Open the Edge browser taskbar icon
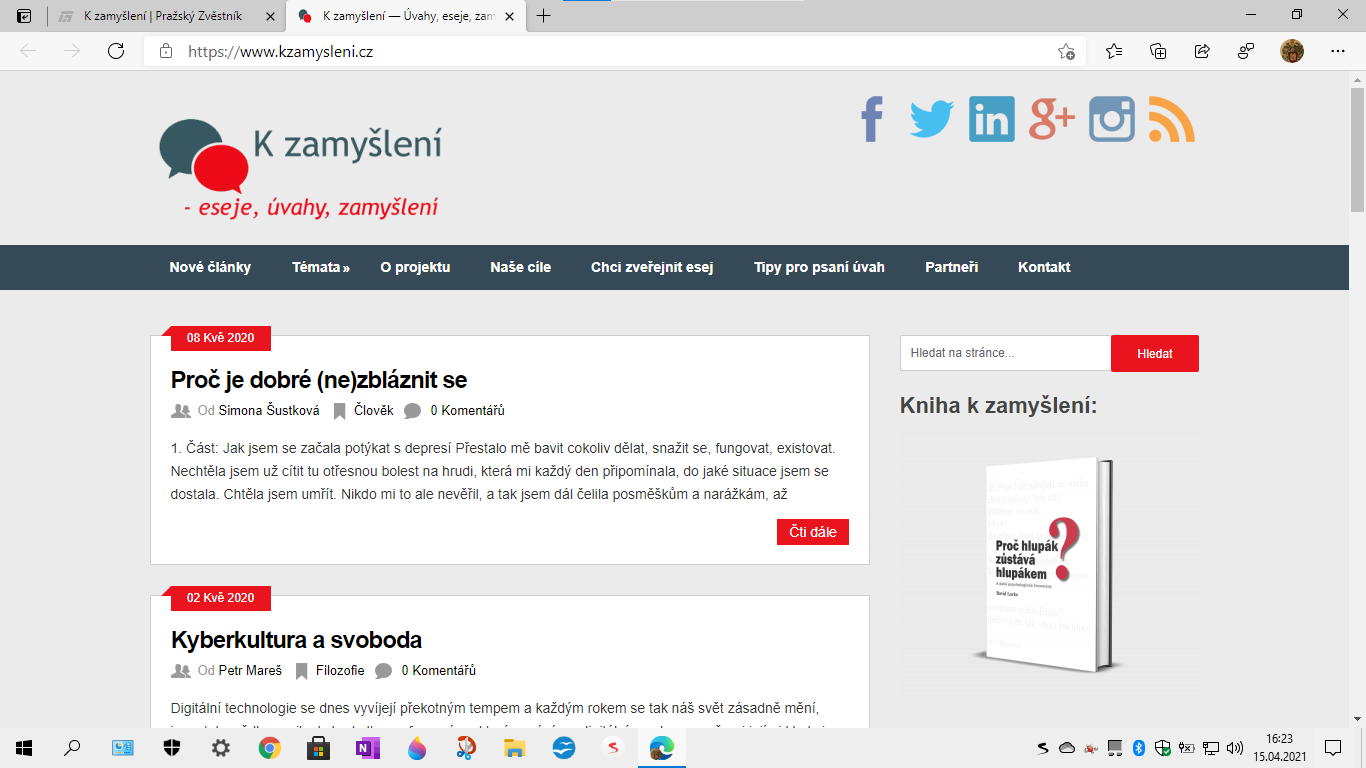The height and width of the screenshot is (768, 1366). tap(659, 747)
